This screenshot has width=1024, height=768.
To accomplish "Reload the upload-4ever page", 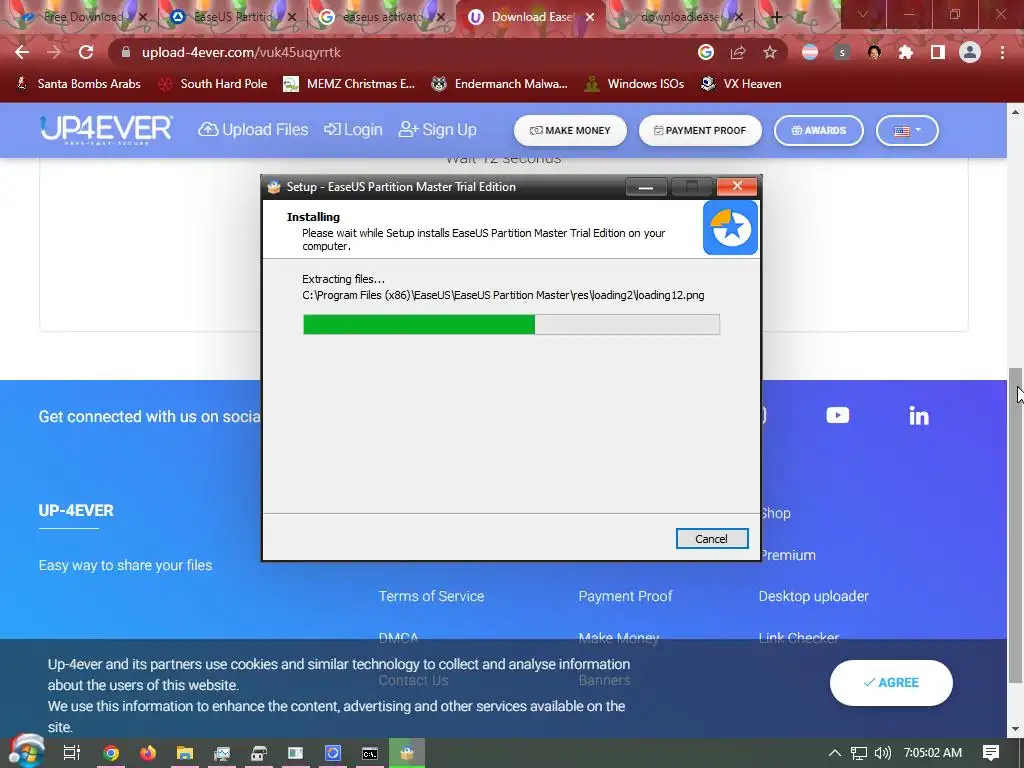I will 86,52.
